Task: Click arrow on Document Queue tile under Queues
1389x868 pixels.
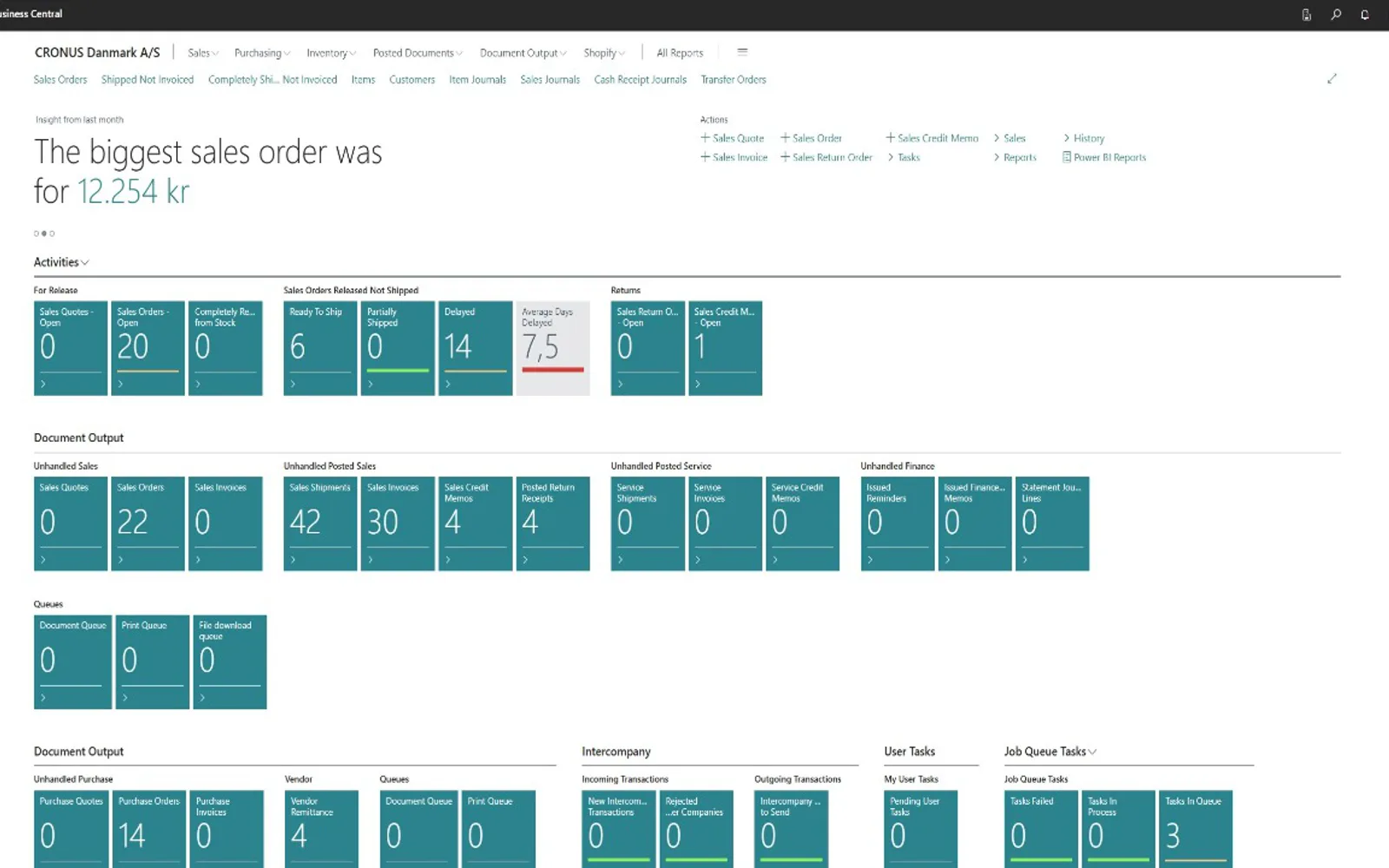Action: coord(43,698)
